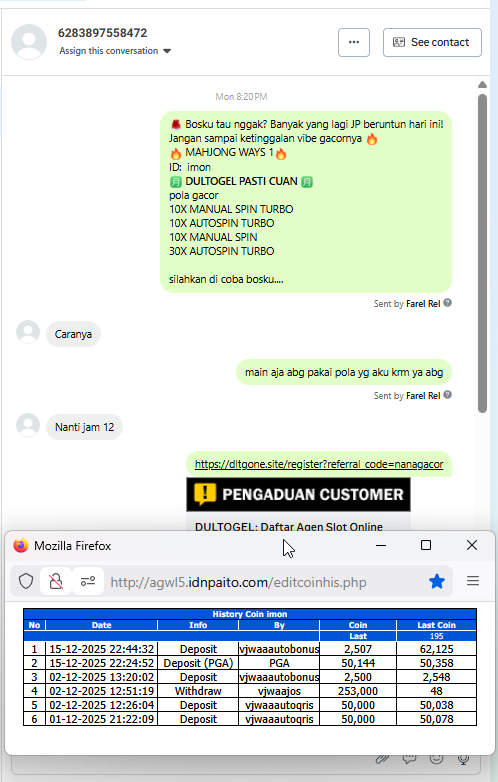
Task: Click the chat scrollbar up arrow
Action: (482, 85)
